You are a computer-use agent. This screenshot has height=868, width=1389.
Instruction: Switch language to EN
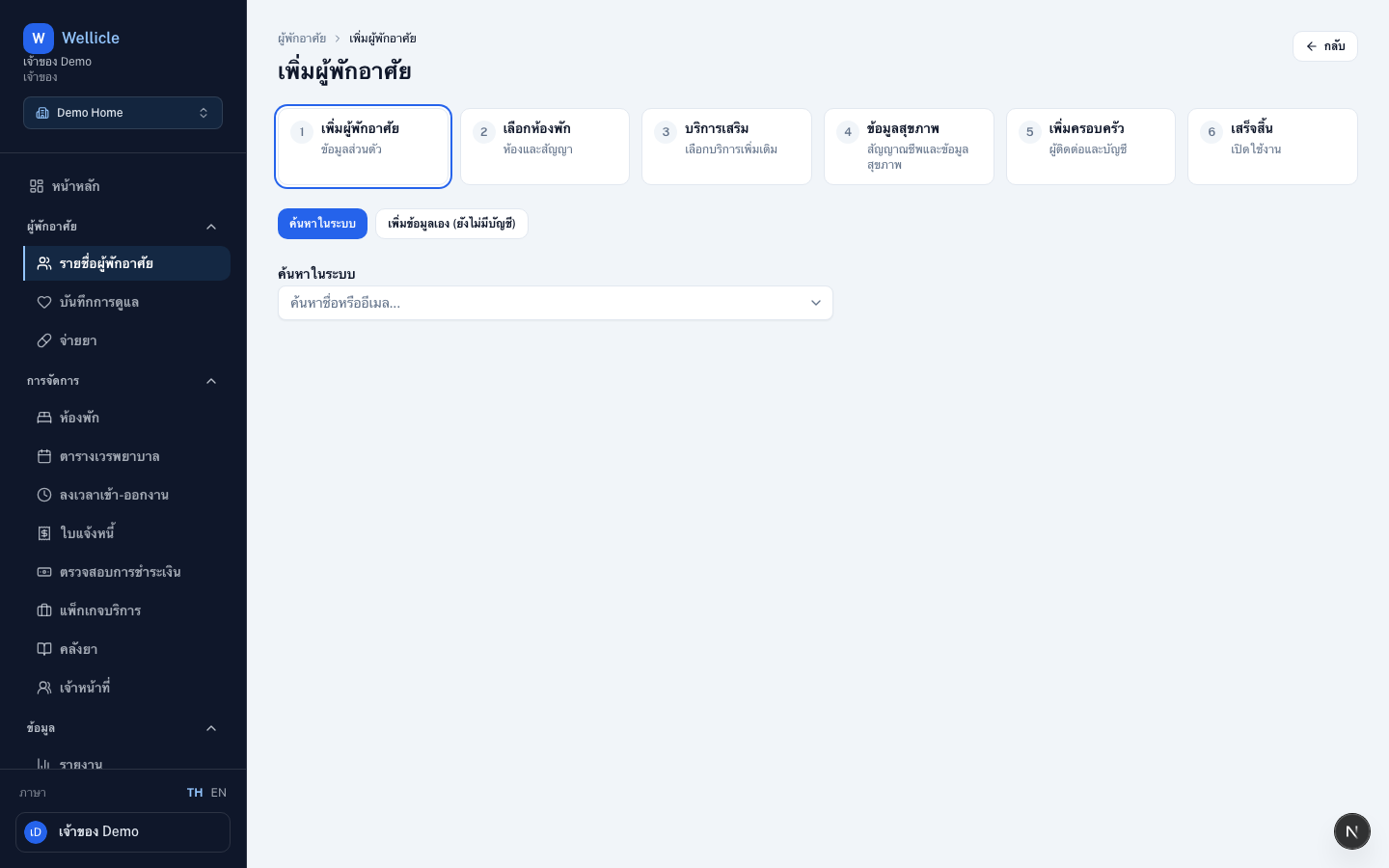[x=219, y=793]
